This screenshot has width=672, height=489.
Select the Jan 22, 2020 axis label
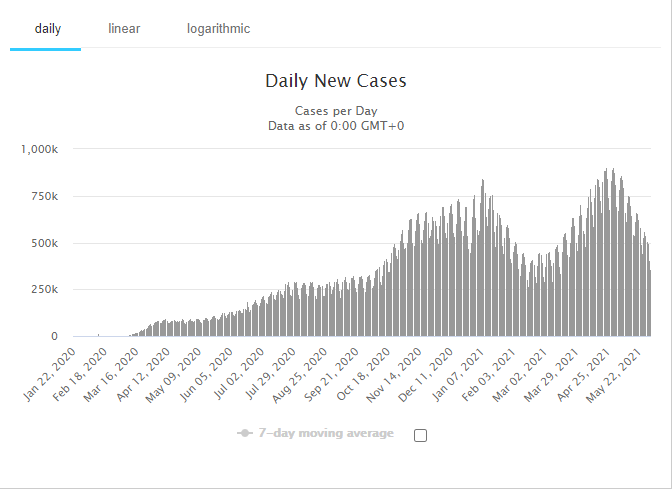click(x=50, y=375)
